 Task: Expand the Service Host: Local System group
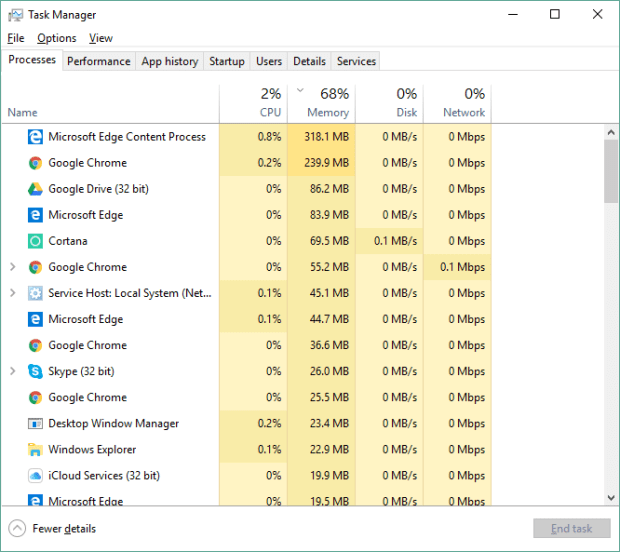[x=13, y=293]
